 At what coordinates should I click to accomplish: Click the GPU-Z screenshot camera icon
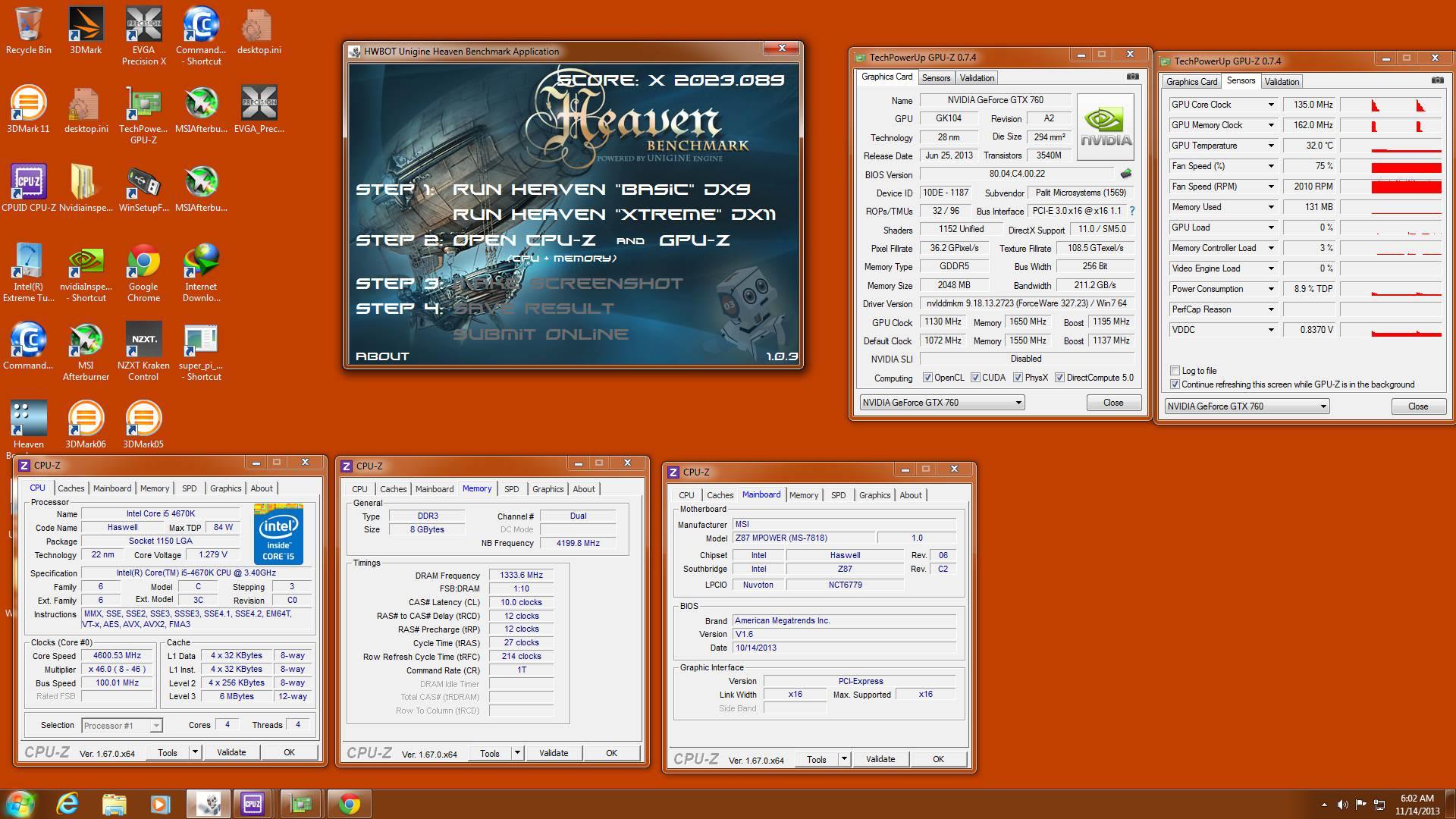pyautogui.click(x=1132, y=77)
